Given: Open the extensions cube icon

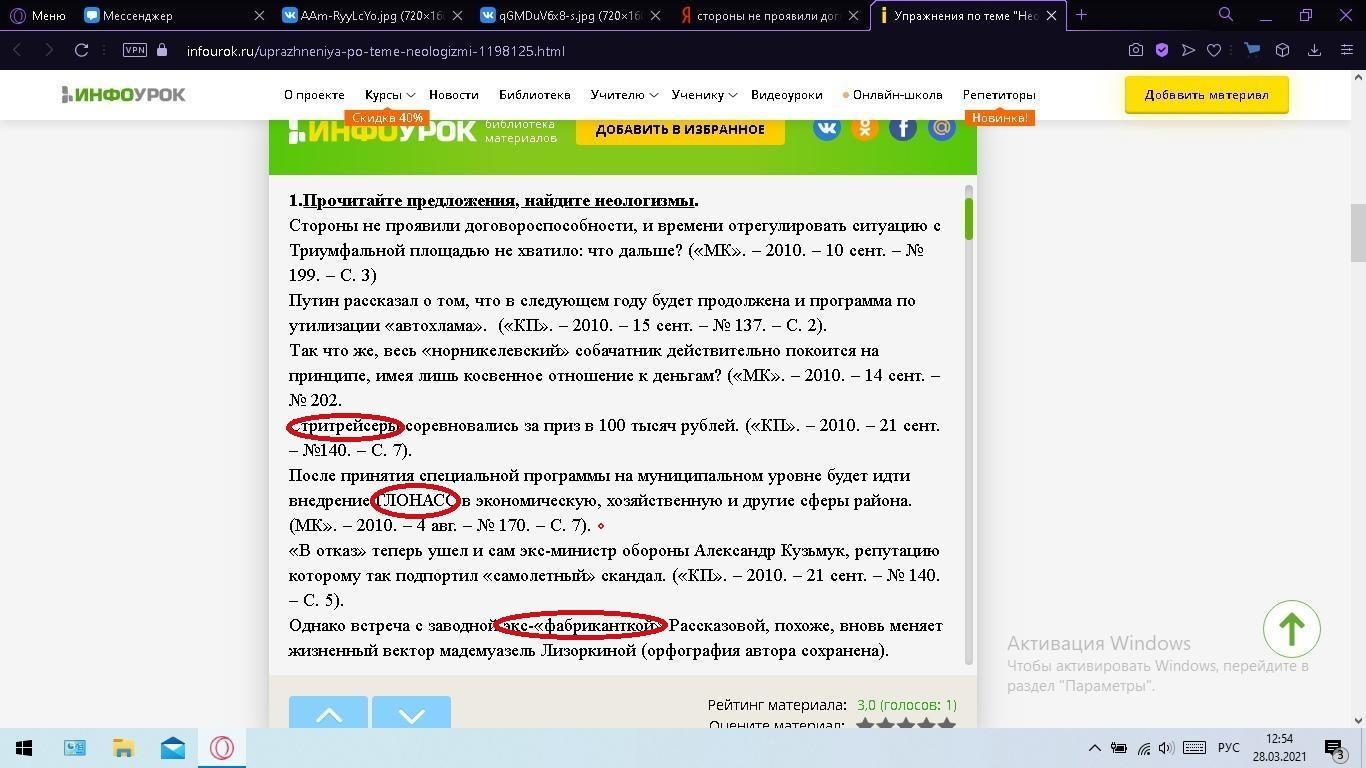Looking at the screenshot, I should pyautogui.click(x=1282, y=50).
